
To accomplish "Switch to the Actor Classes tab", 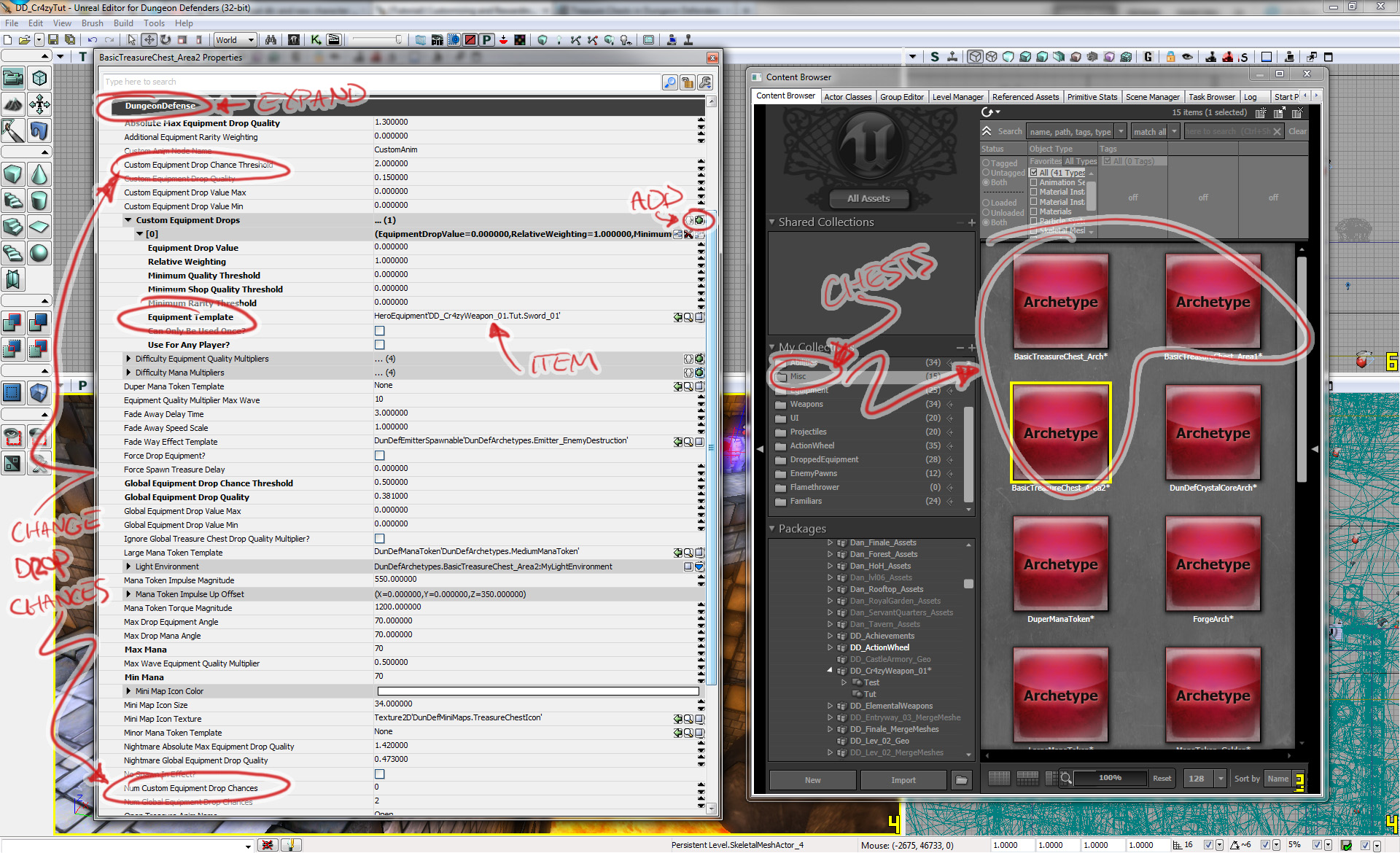I will (x=847, y=97).
